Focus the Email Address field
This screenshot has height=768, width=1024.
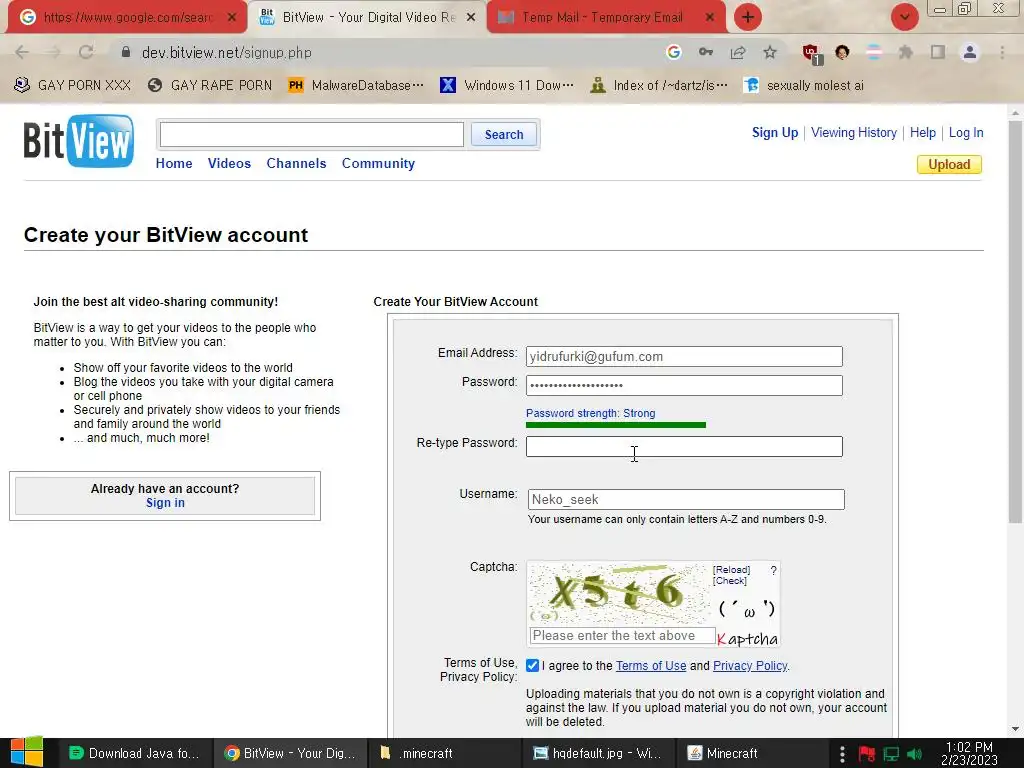(x=684, y=357)
